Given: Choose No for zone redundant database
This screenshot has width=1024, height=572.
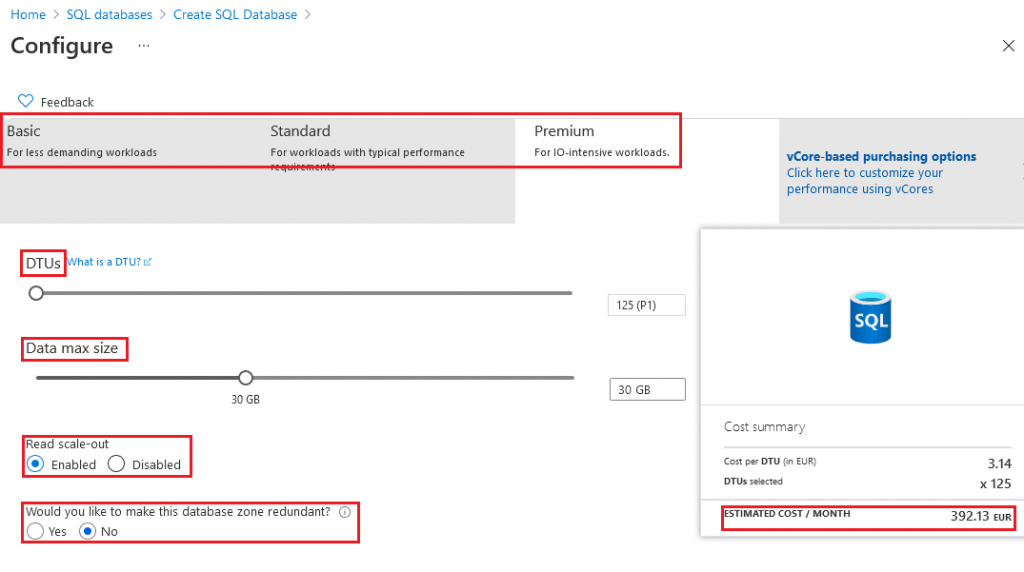Looking at the screenshot, I should (x=88, y=531).
